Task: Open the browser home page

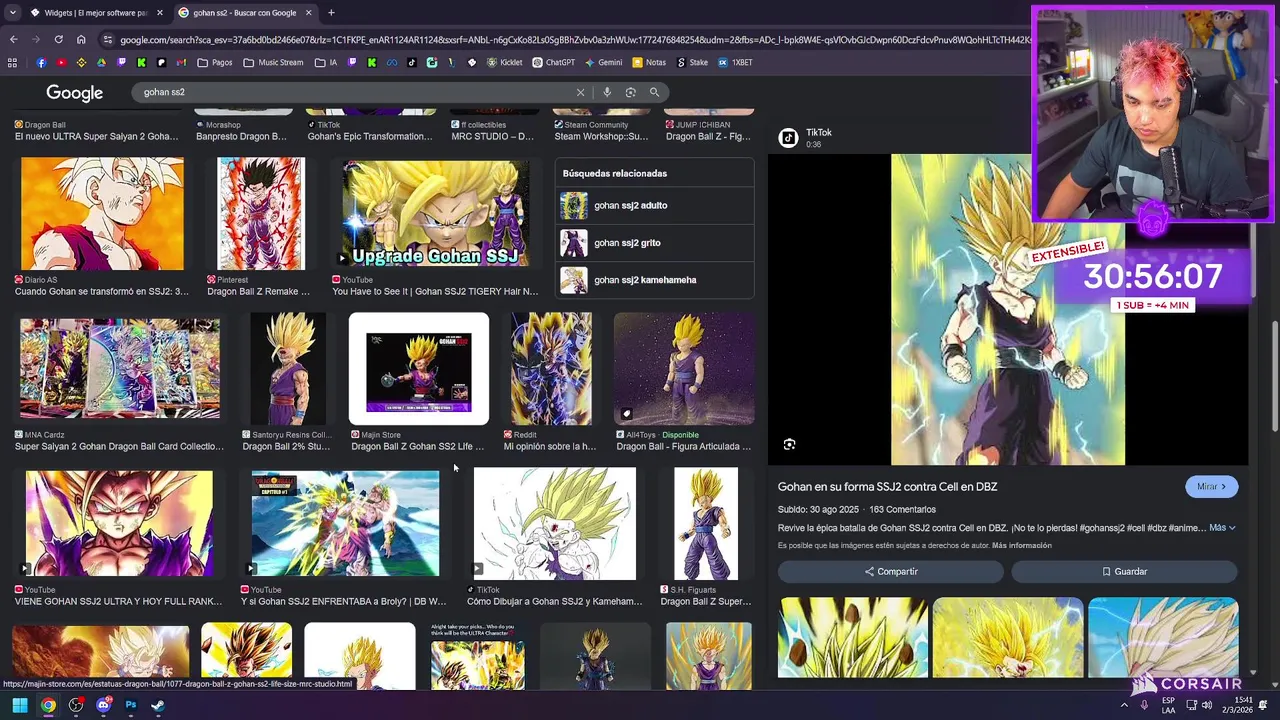Action: point(81,39)
